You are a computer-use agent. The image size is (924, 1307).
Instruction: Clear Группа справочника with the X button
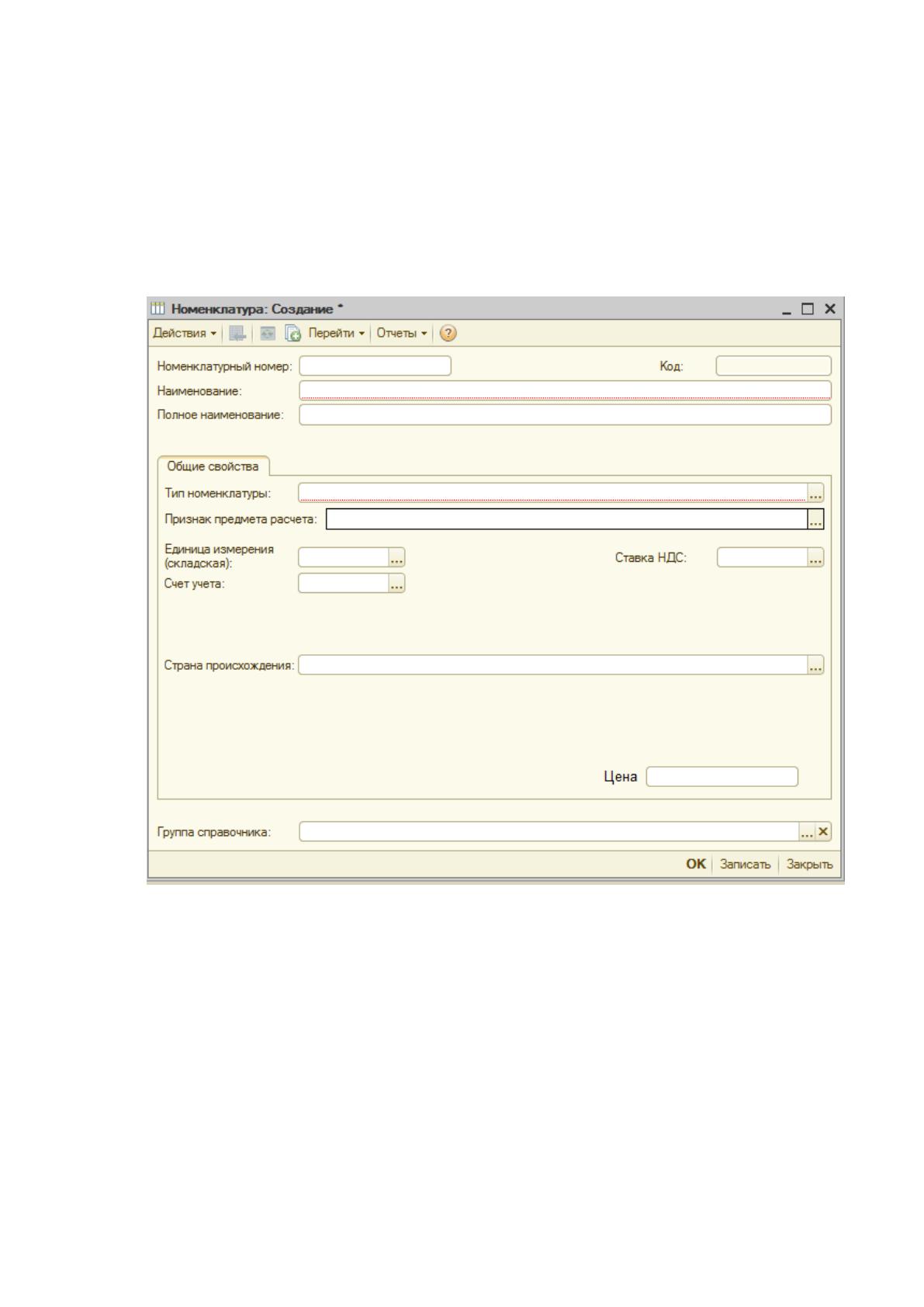click(823, 831)
